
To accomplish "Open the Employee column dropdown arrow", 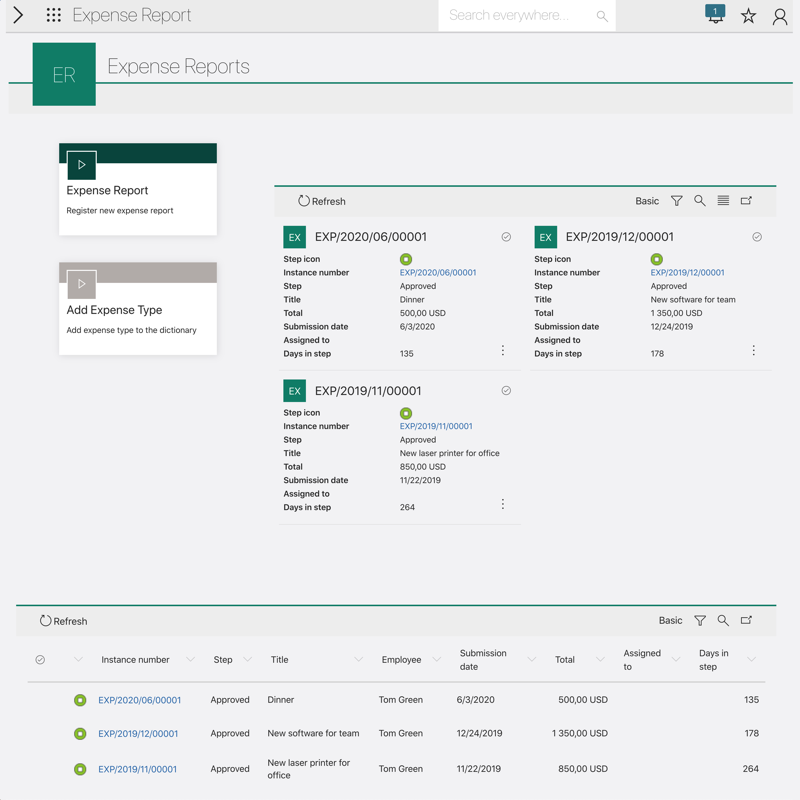I will pos(436,660).
